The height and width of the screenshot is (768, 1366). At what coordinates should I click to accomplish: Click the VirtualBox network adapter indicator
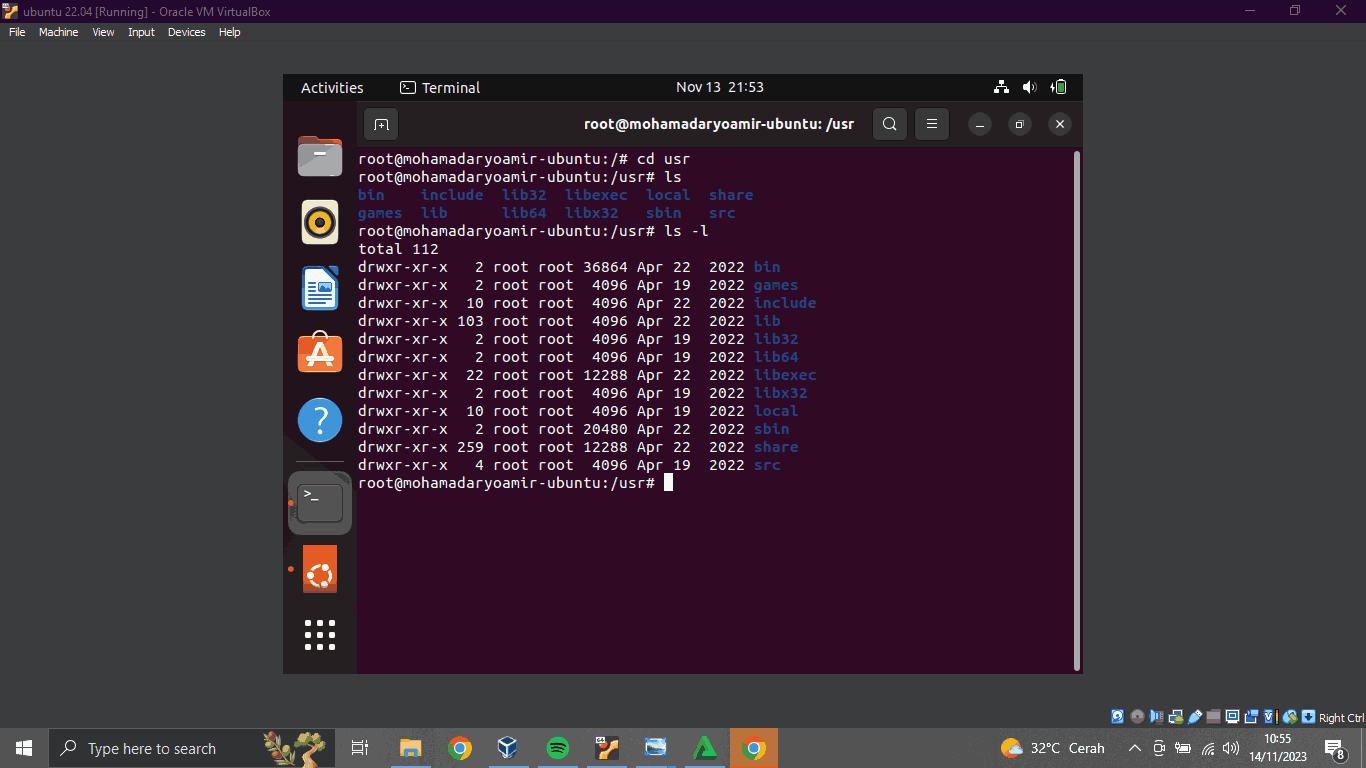click(1176, 717)
